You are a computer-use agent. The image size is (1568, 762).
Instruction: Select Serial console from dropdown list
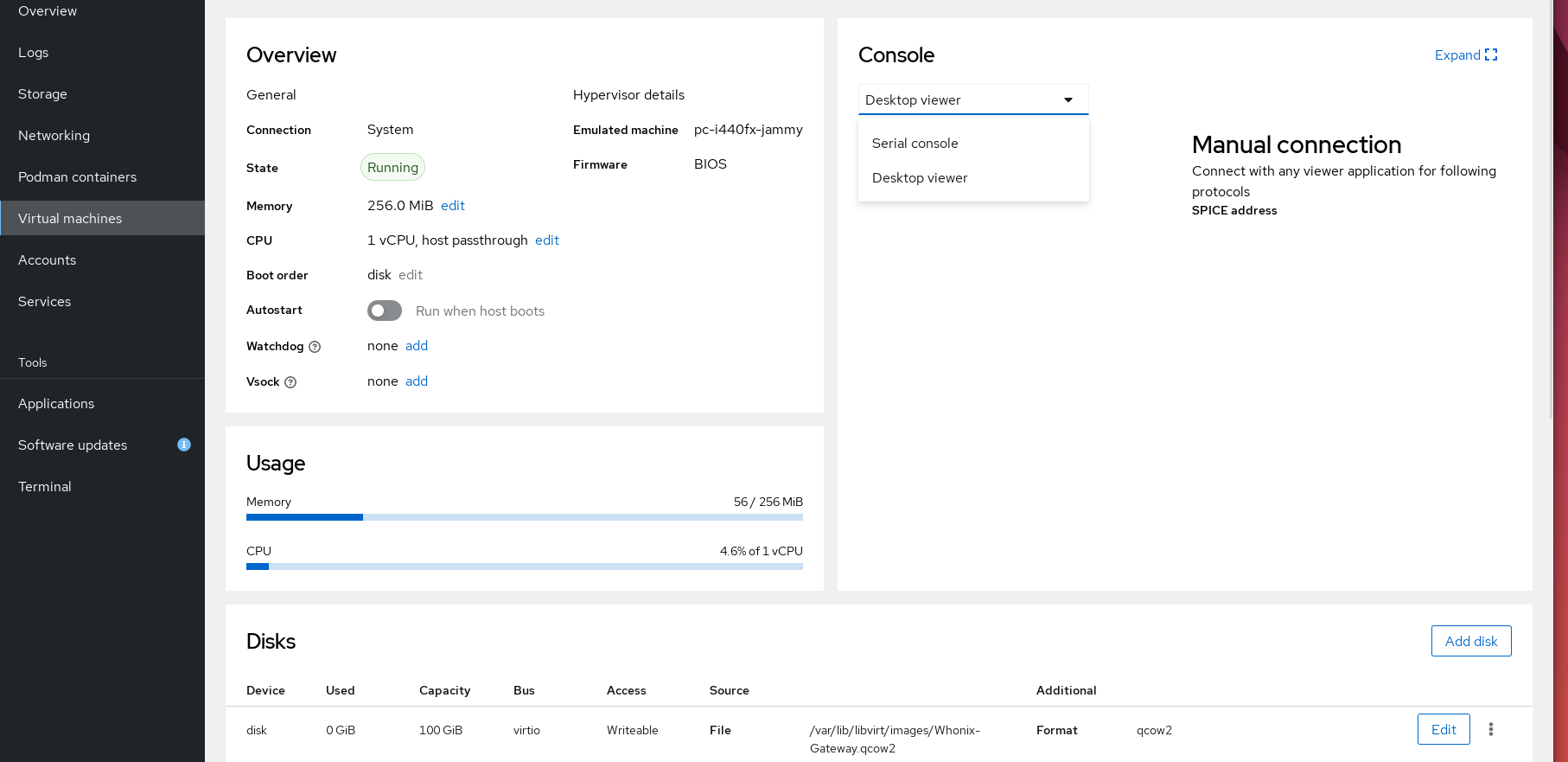pyautogui.click(x=915, y=144)
